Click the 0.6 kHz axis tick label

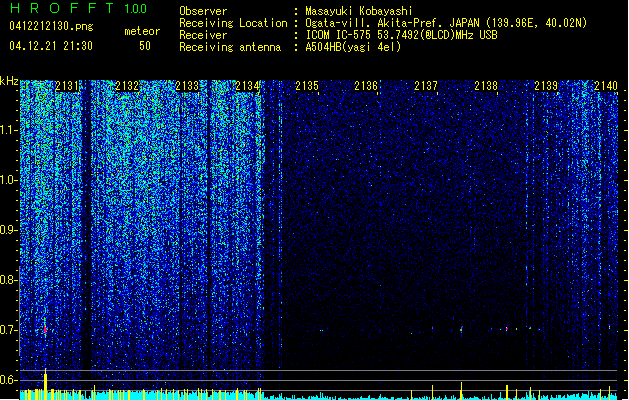pos(9,380)
